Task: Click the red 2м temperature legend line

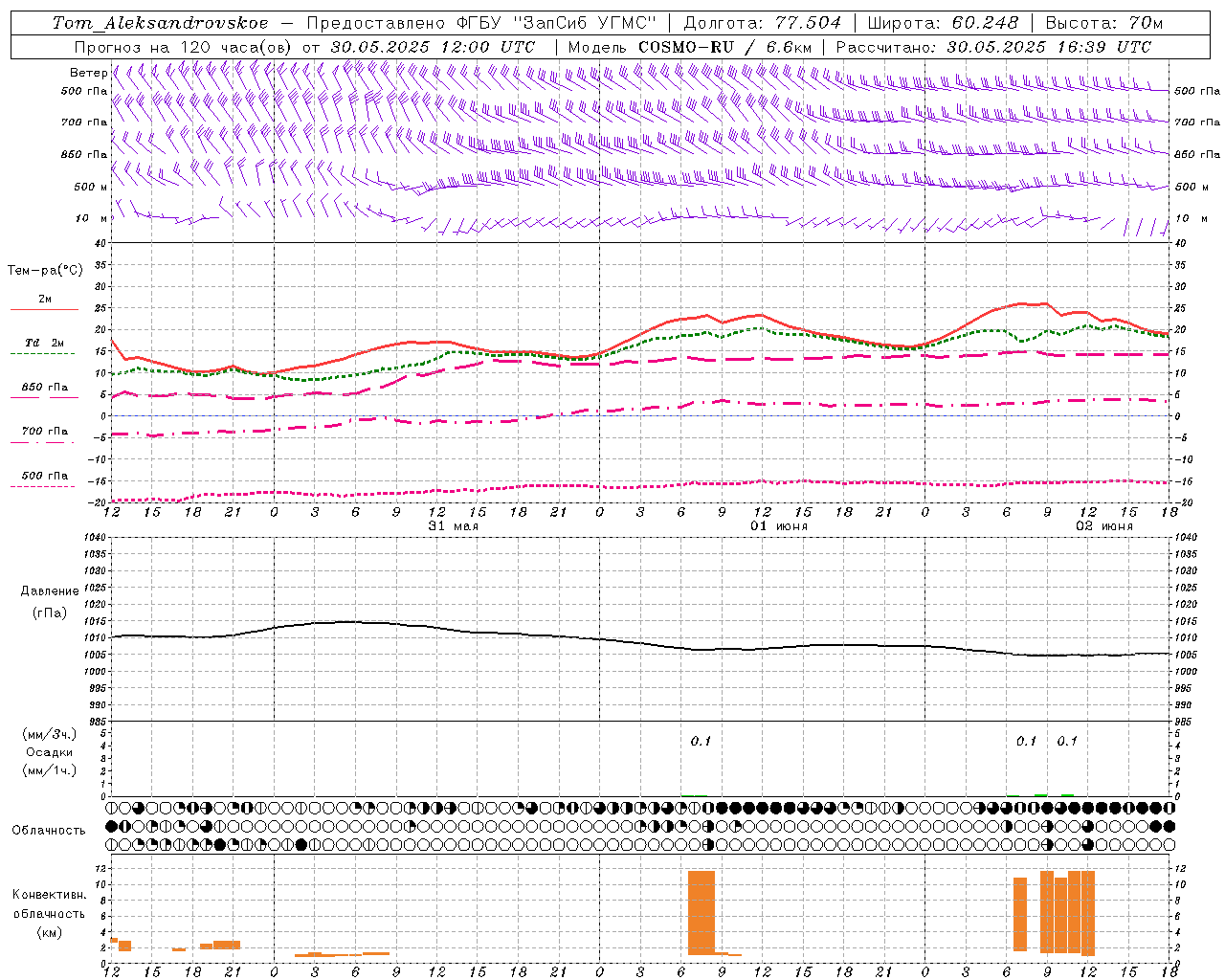Action: click(44, 310)
